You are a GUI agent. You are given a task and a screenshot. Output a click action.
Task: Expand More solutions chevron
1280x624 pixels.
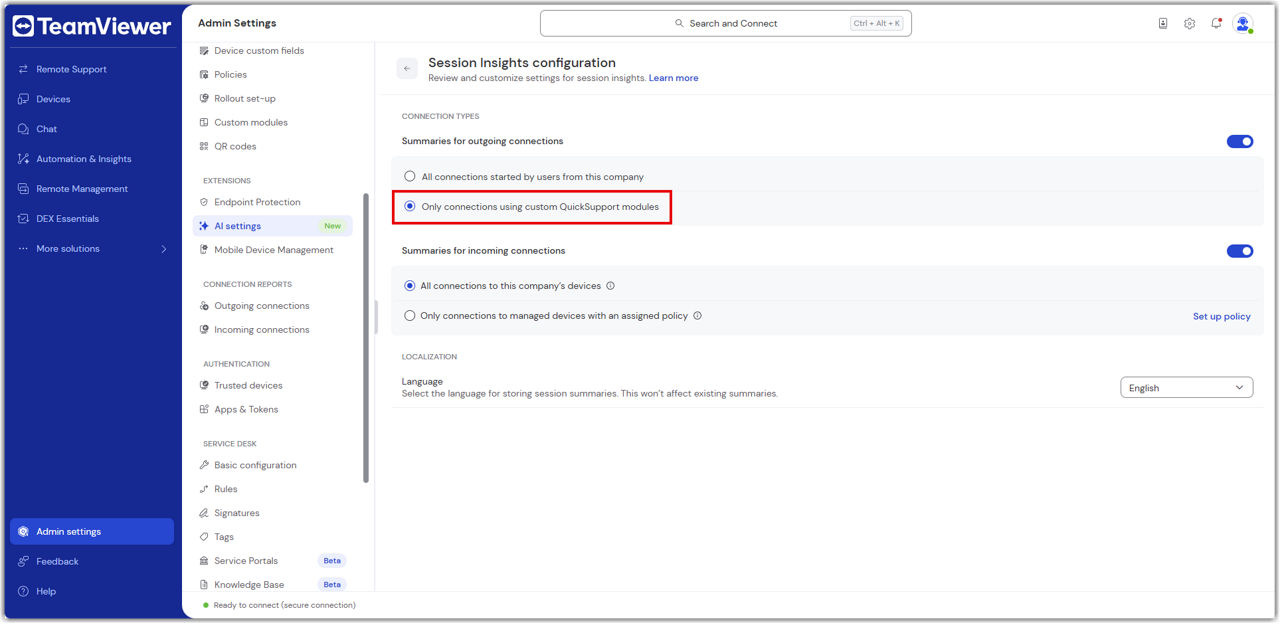coord(164,249)
